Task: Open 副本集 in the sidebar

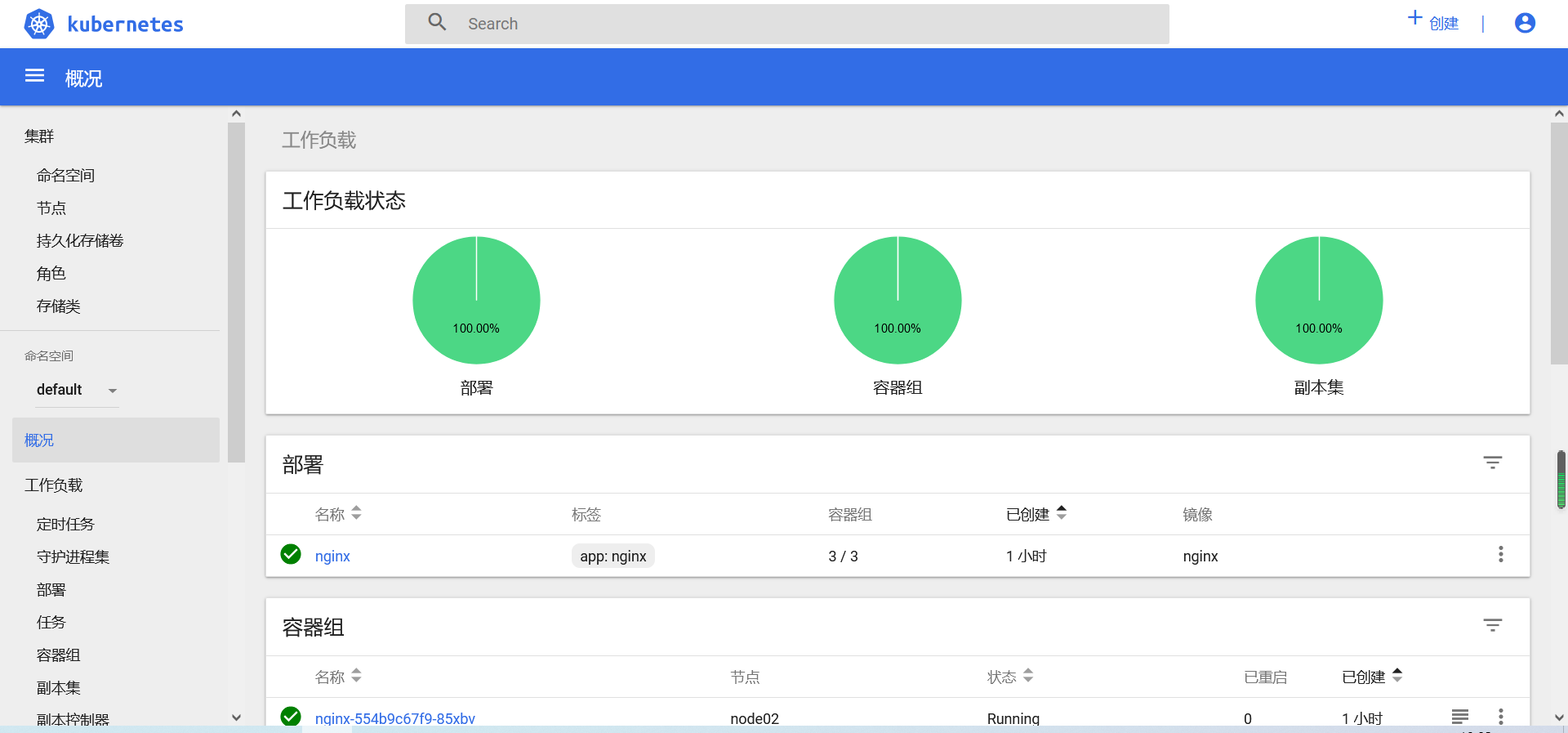Action: (x=58, y=688)
